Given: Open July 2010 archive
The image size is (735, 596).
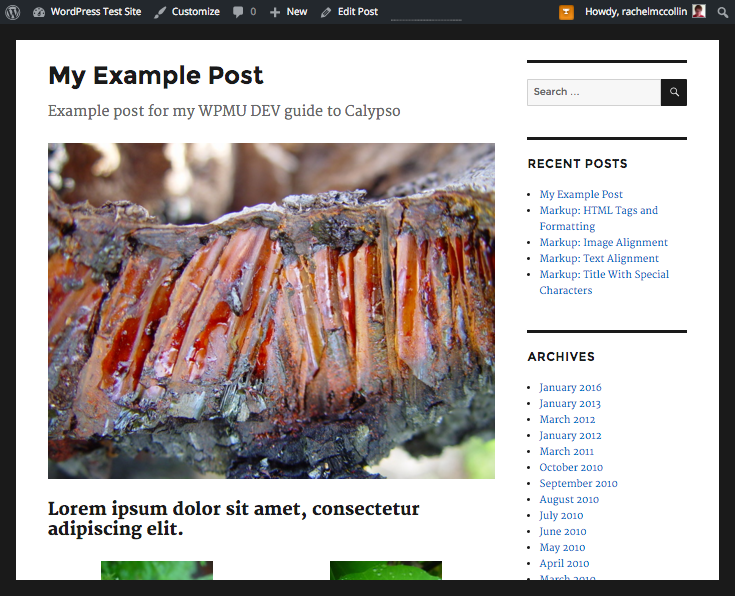Looking at the screenshot, I should click(561, 515).
